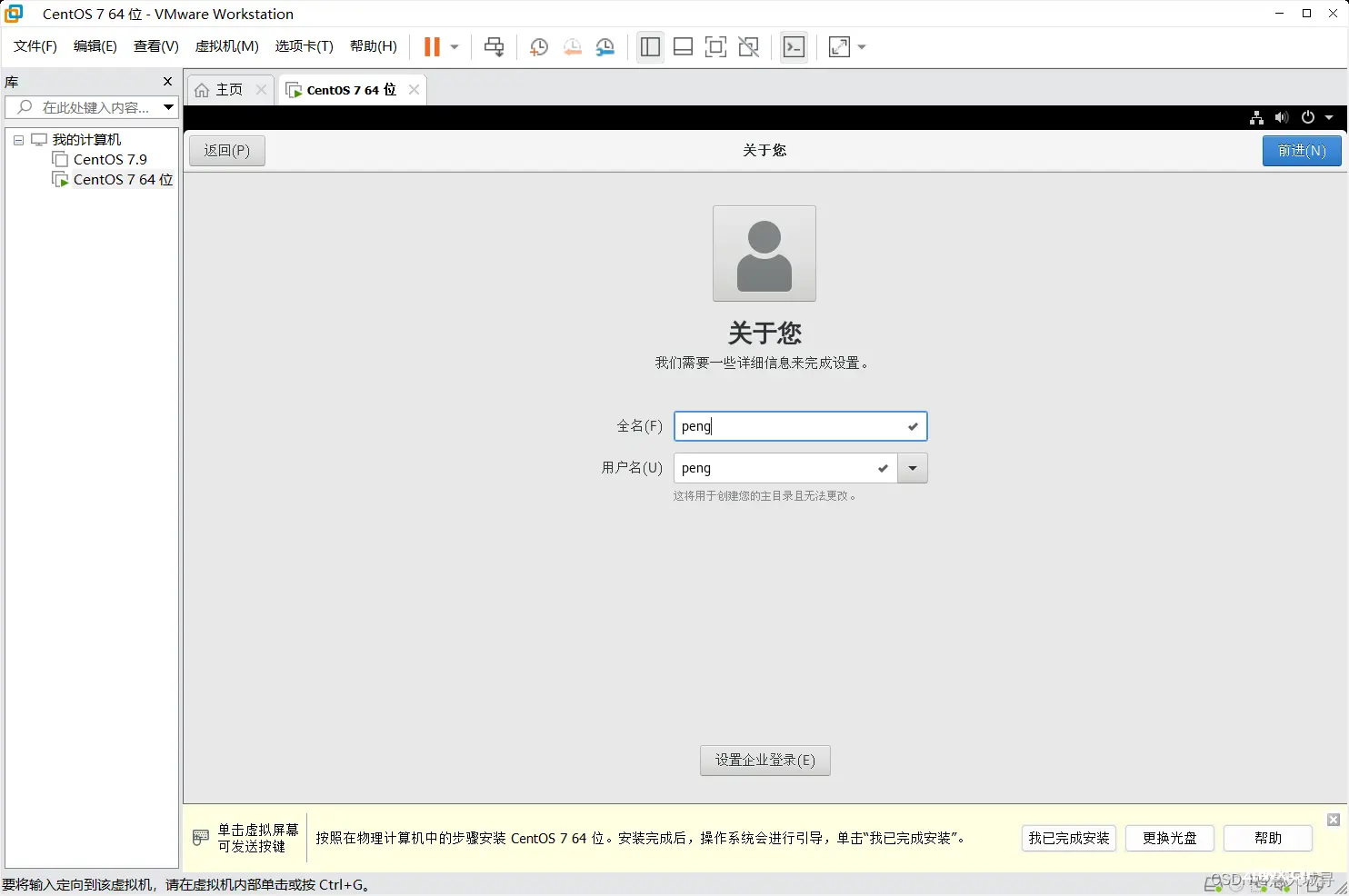Open the snapshot manager icon

coord(605,47)
